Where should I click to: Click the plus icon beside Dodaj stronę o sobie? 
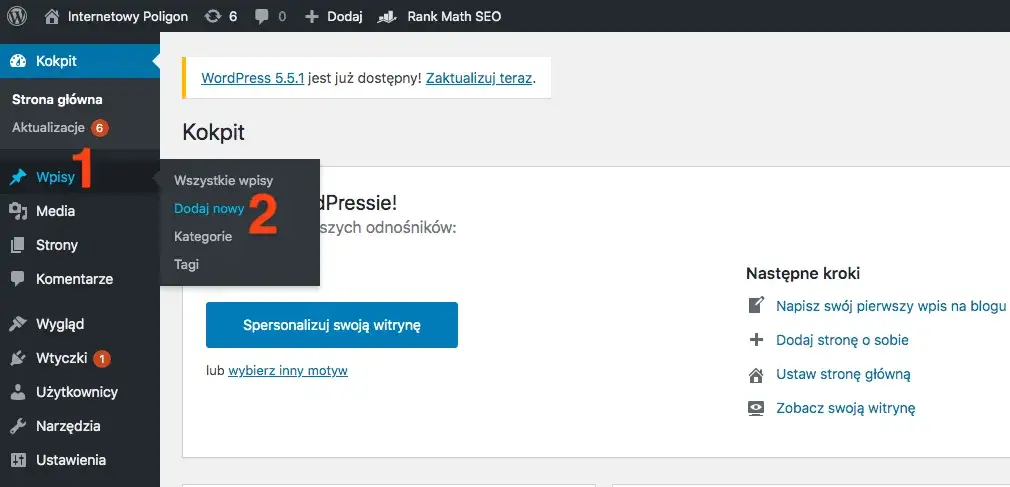click(756, 339)
